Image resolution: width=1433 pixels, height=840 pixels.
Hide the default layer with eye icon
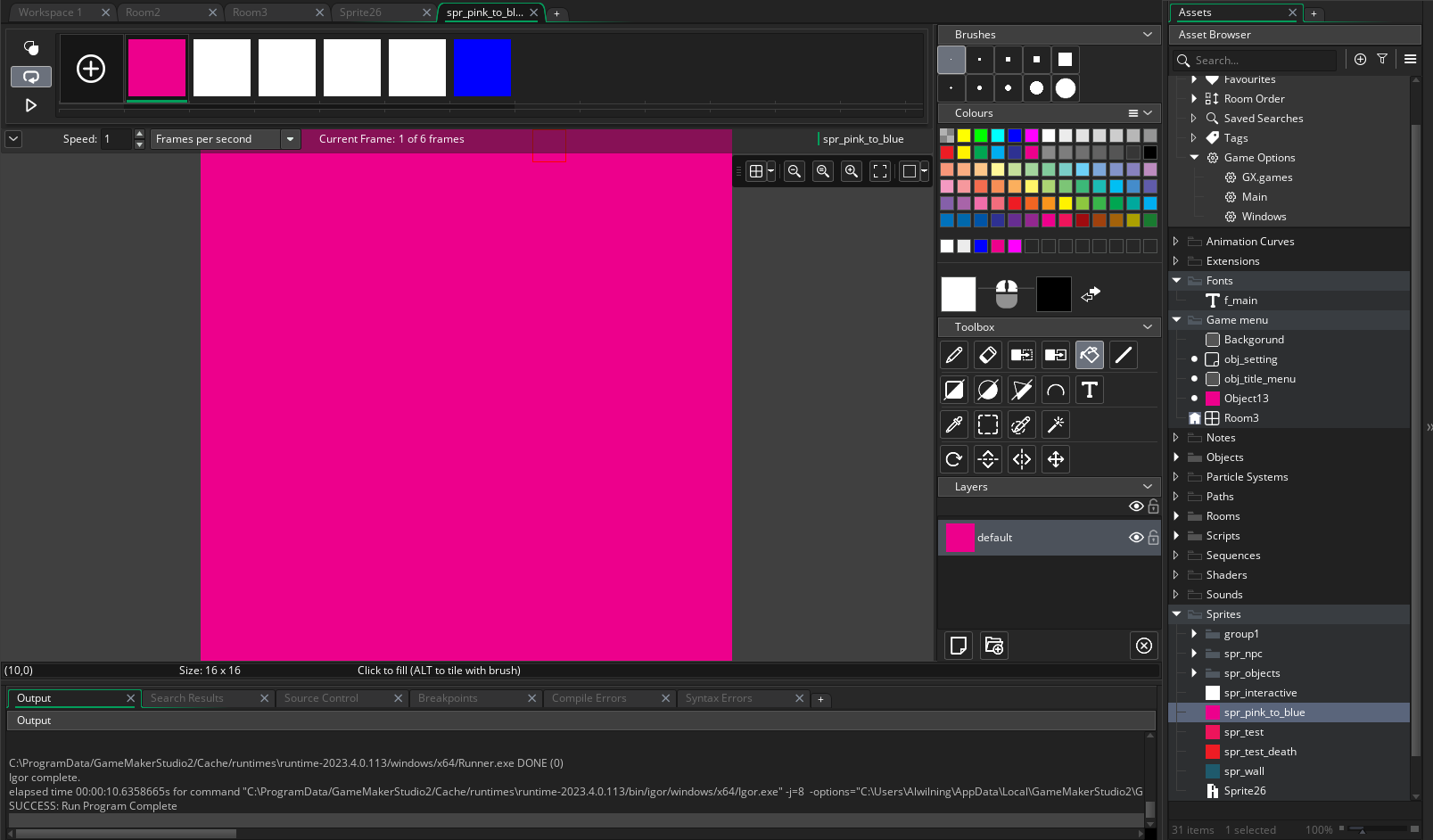tap(1135, 538)
